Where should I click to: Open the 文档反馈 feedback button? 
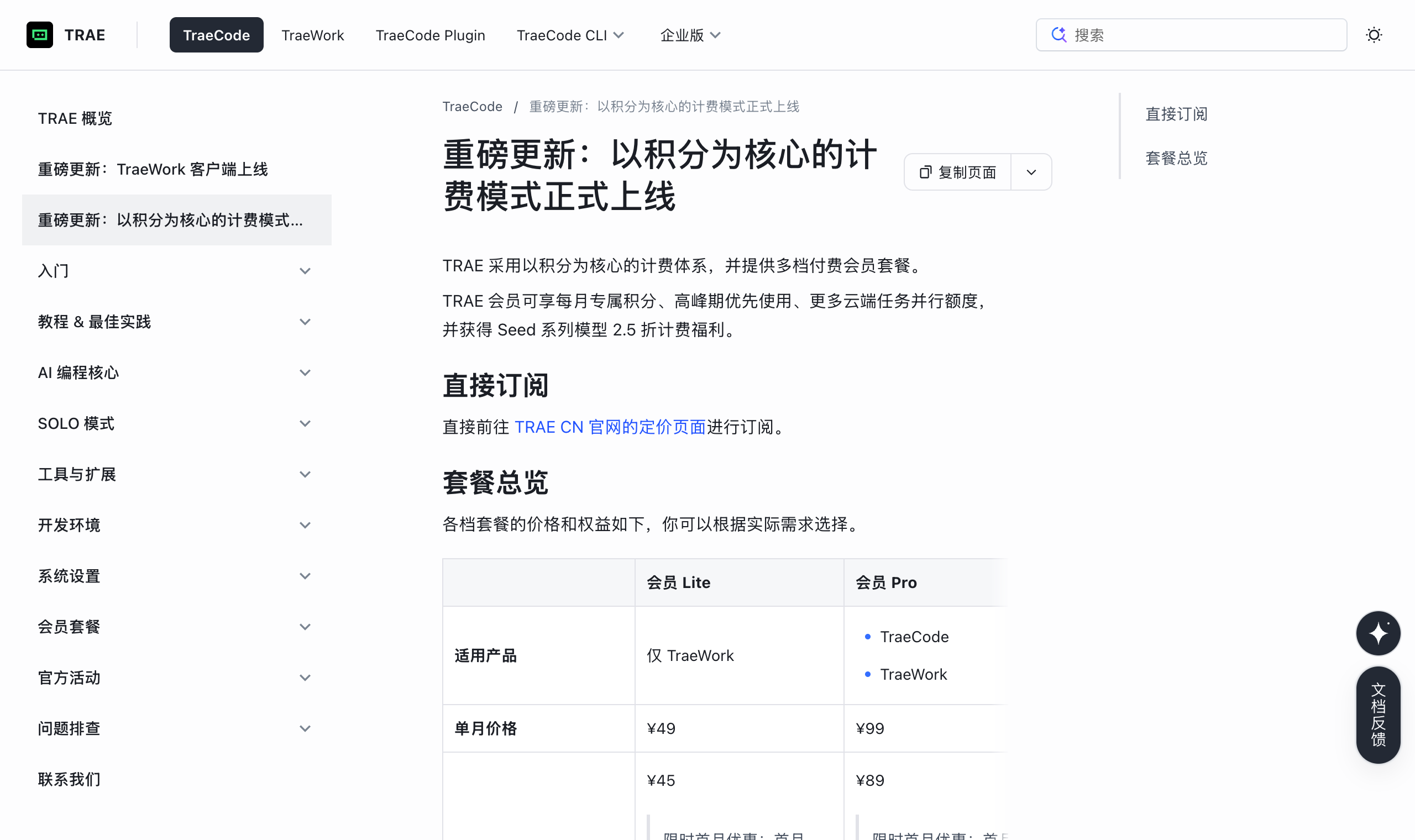pos(1377,715)
